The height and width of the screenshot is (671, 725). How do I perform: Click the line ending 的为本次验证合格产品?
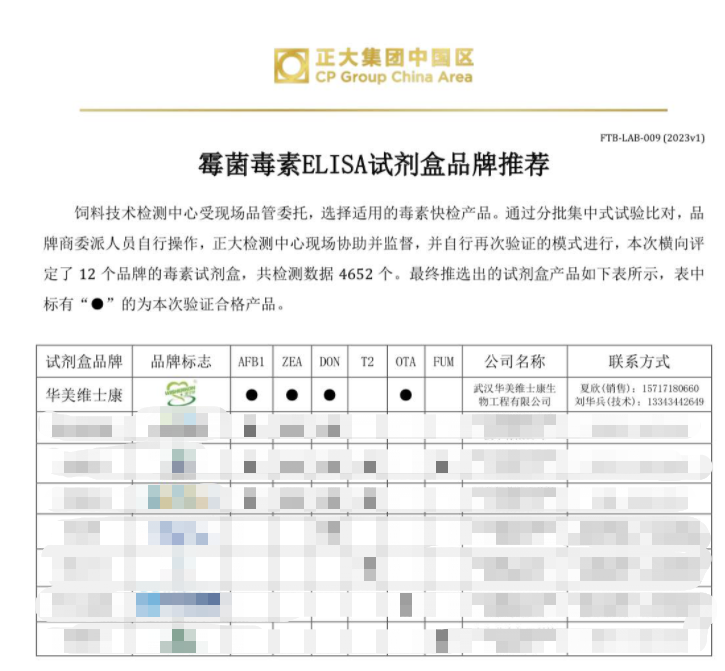(164, 304)
